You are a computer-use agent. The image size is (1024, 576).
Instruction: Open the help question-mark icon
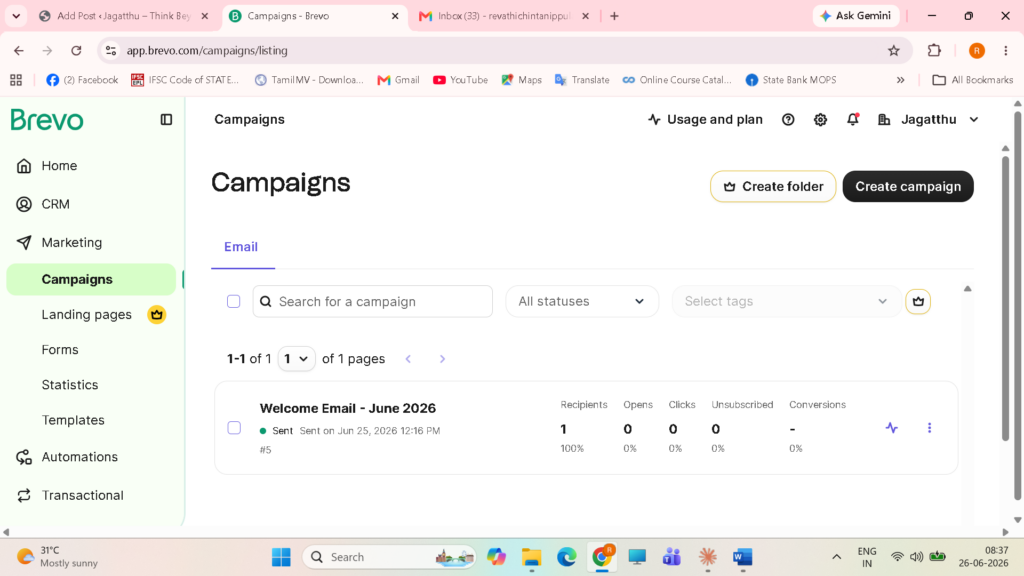click(788, 120)
